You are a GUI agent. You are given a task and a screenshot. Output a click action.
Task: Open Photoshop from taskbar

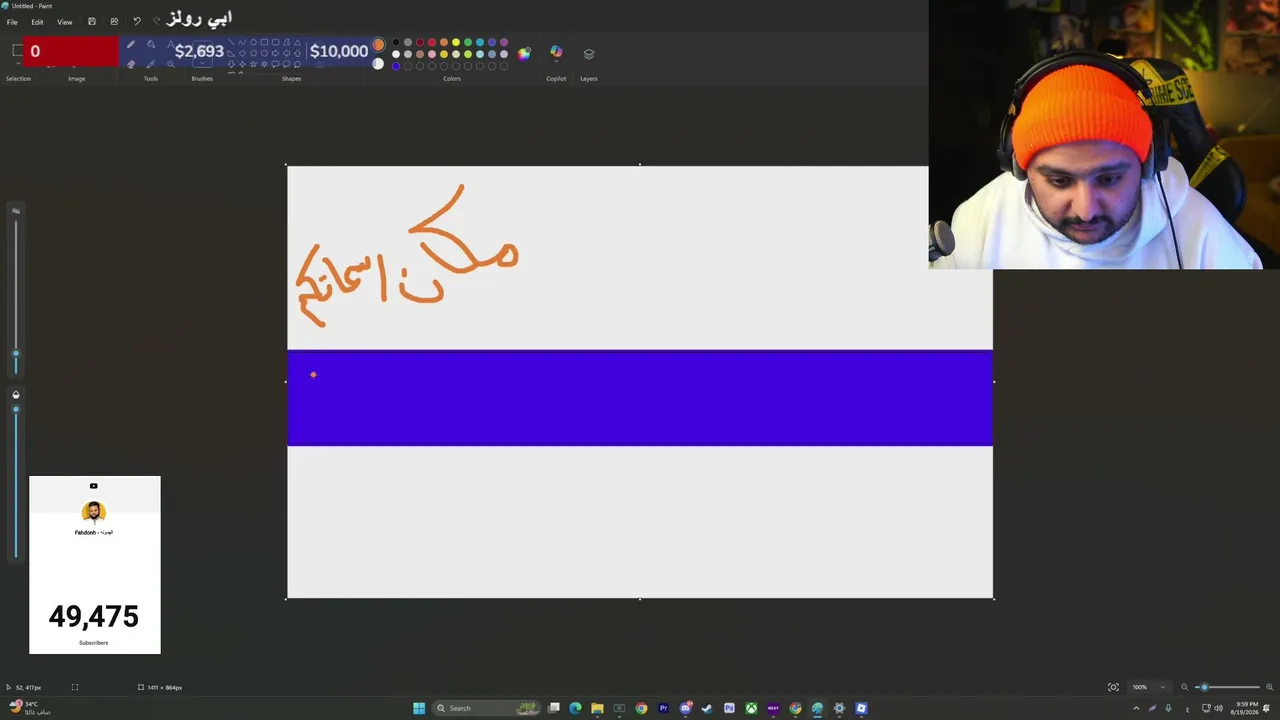[x=729, y=708]
